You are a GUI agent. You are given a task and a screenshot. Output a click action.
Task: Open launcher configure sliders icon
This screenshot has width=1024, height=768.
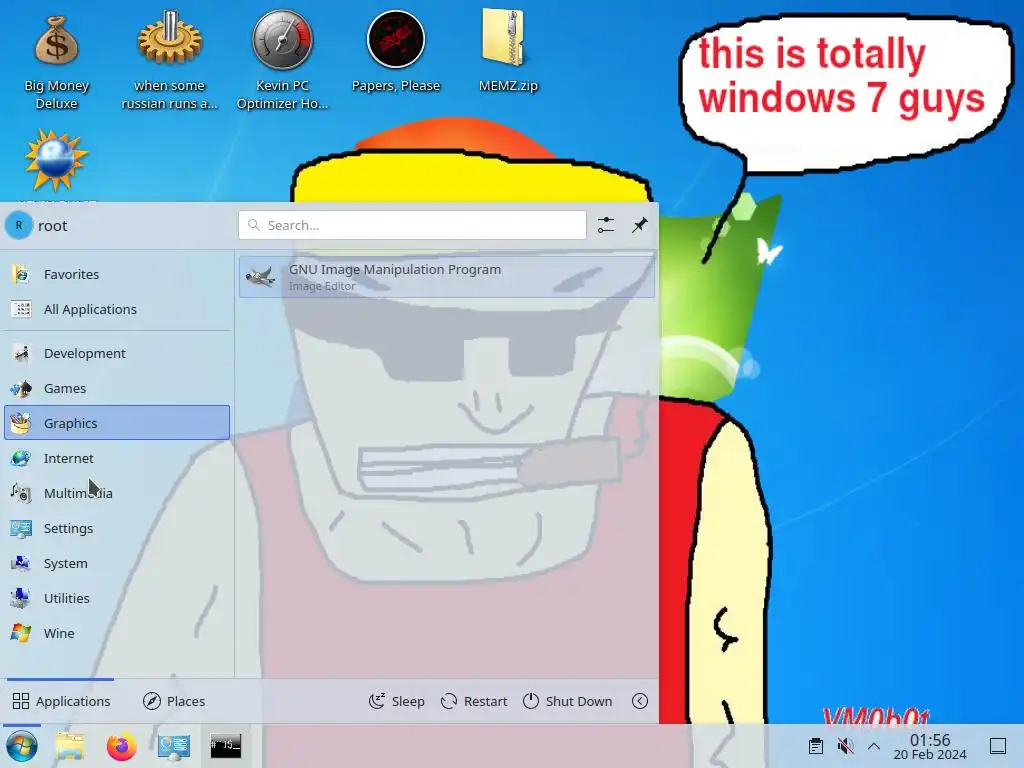tap(606, 225)
